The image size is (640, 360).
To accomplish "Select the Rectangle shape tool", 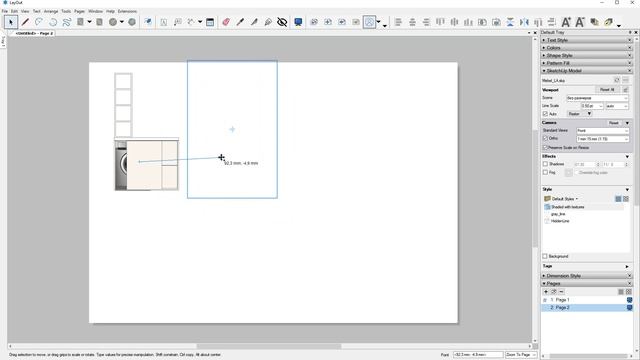I will 80,22.
